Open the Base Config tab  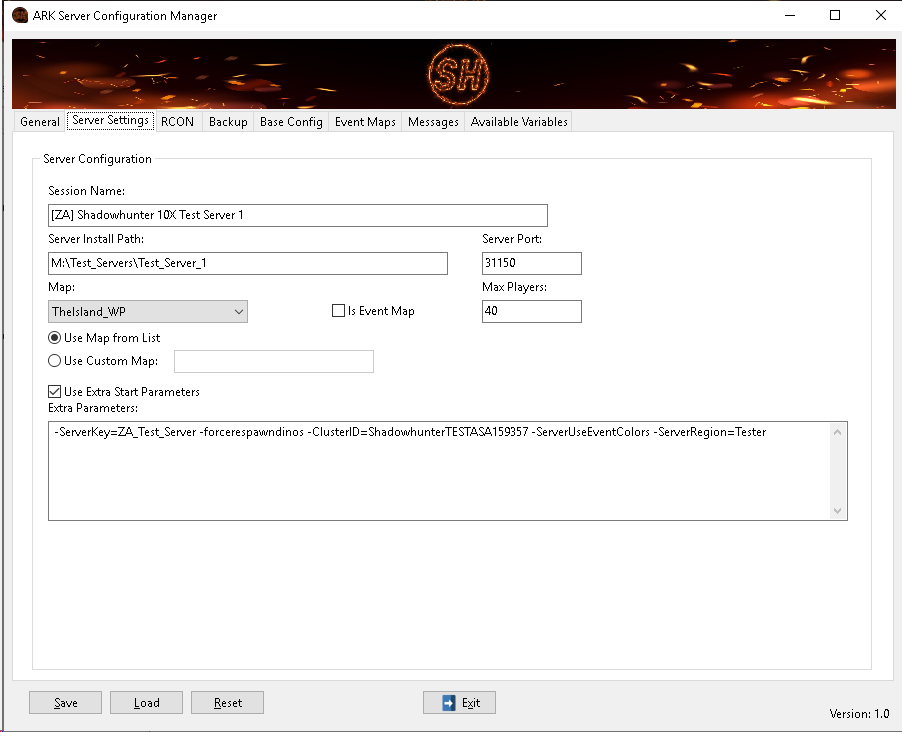(291, 122)
